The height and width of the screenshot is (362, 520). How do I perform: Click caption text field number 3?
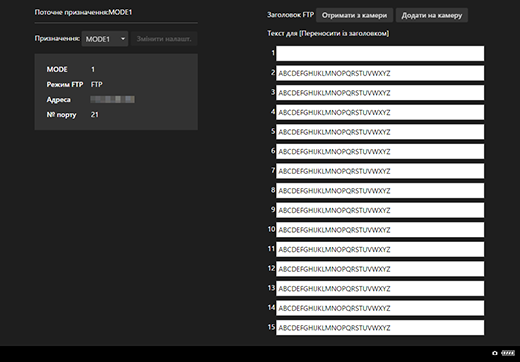coord(380,93)
